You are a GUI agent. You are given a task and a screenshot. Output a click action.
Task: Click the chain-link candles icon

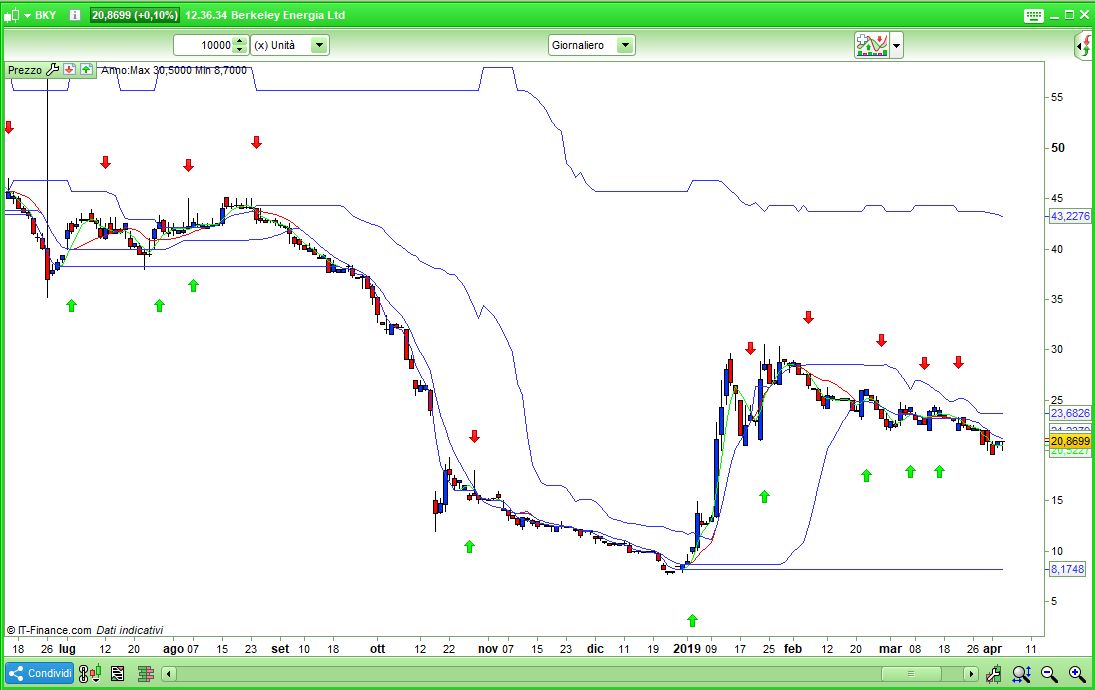[90, 674]
